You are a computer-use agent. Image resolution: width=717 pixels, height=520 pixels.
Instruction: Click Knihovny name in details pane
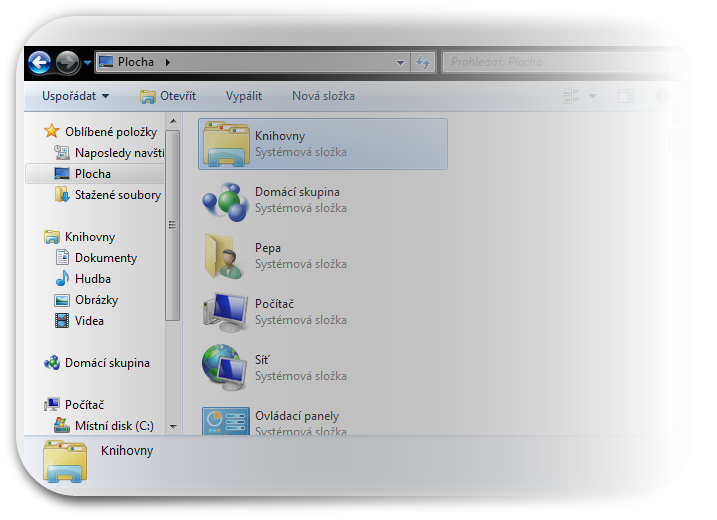coord(127,451)
